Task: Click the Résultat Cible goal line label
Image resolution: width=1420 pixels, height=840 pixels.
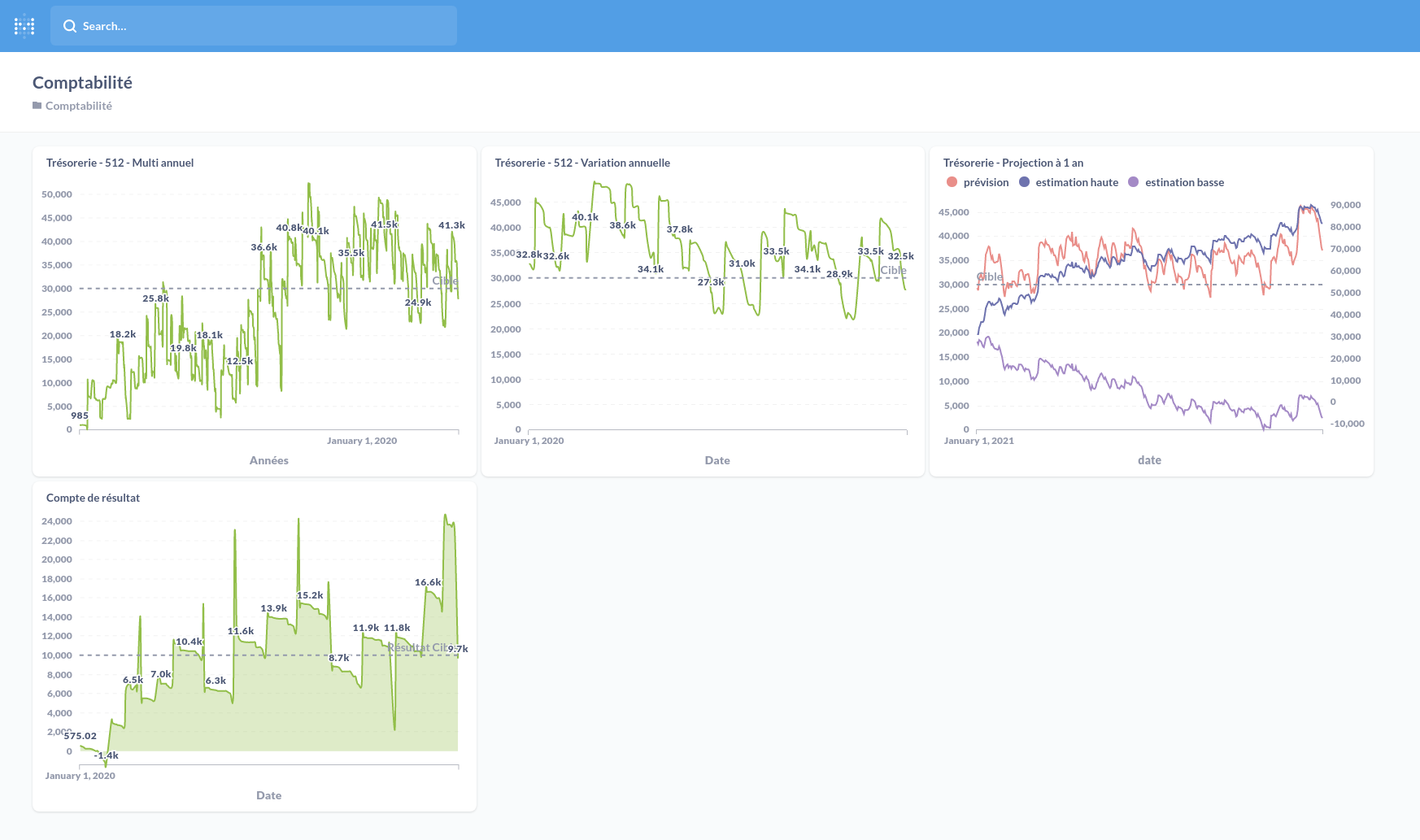Action: (x=418, y=647)
